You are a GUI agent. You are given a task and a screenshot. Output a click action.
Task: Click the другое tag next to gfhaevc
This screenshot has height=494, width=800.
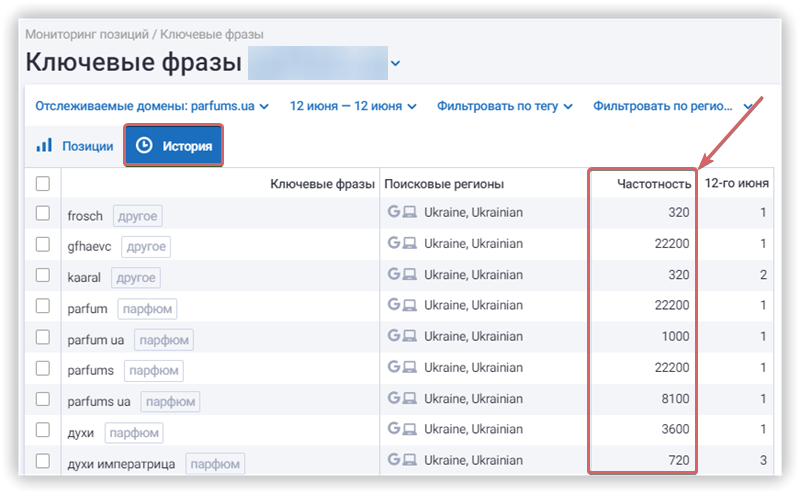[x=146, y=246]
